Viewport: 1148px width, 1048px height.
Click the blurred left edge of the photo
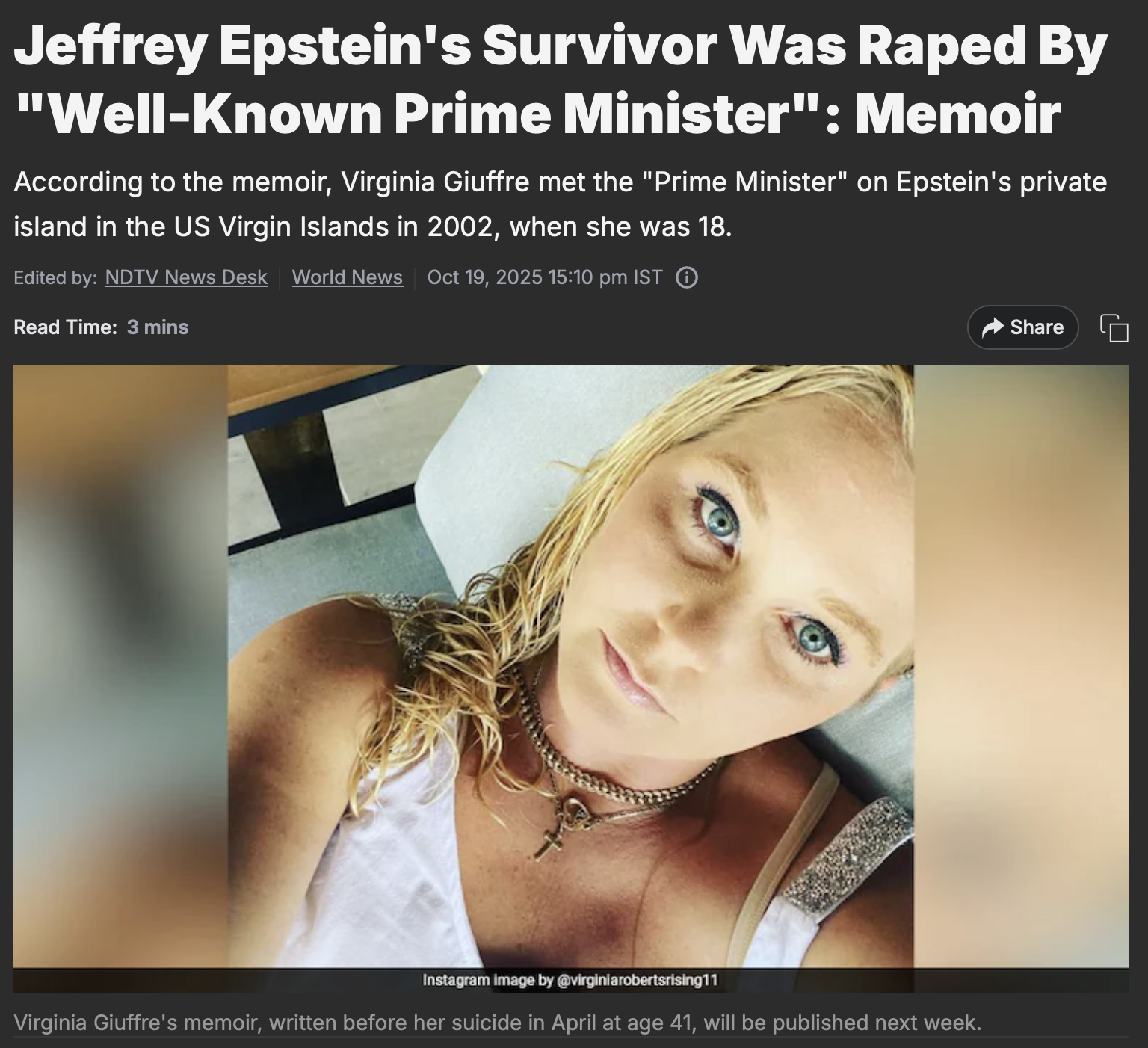click(120, 665)
